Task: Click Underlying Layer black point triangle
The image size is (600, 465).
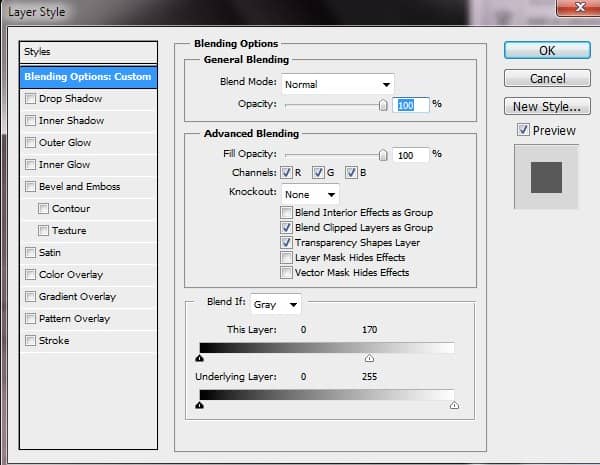Action: coord(199,405)
